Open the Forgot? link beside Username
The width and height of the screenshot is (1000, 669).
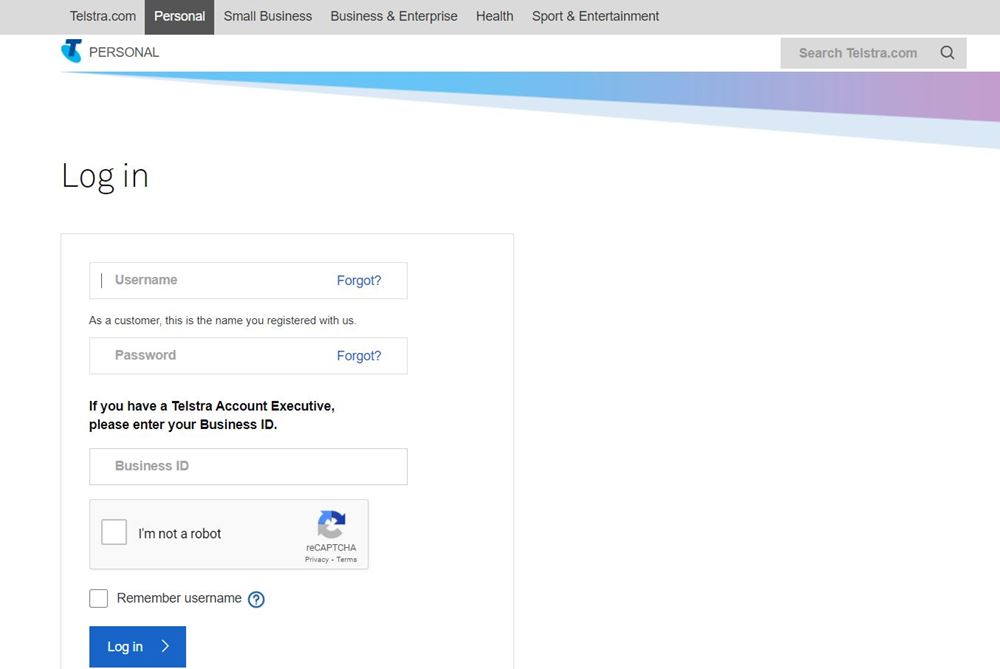(358, 280)
